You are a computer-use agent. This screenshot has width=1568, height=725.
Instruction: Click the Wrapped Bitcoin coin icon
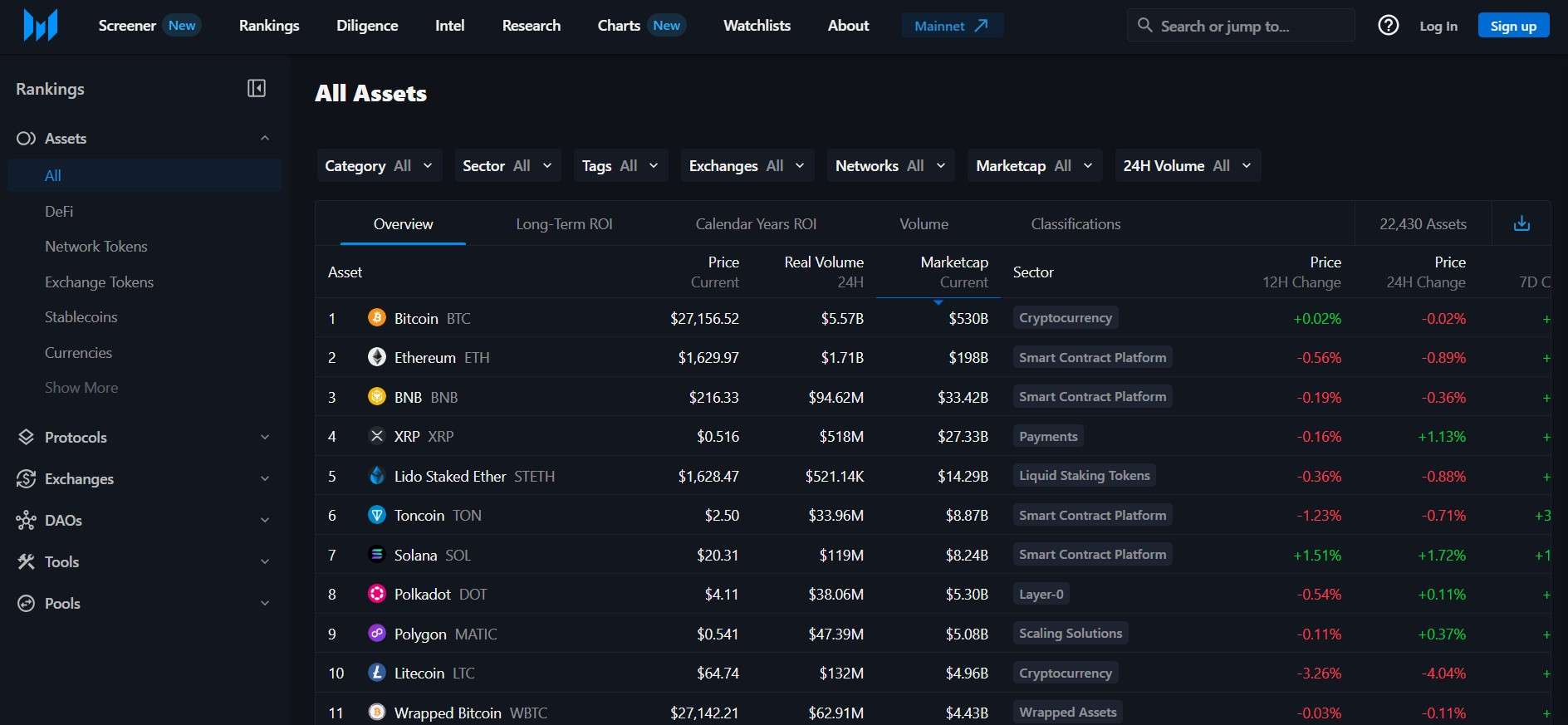point(377,713)
